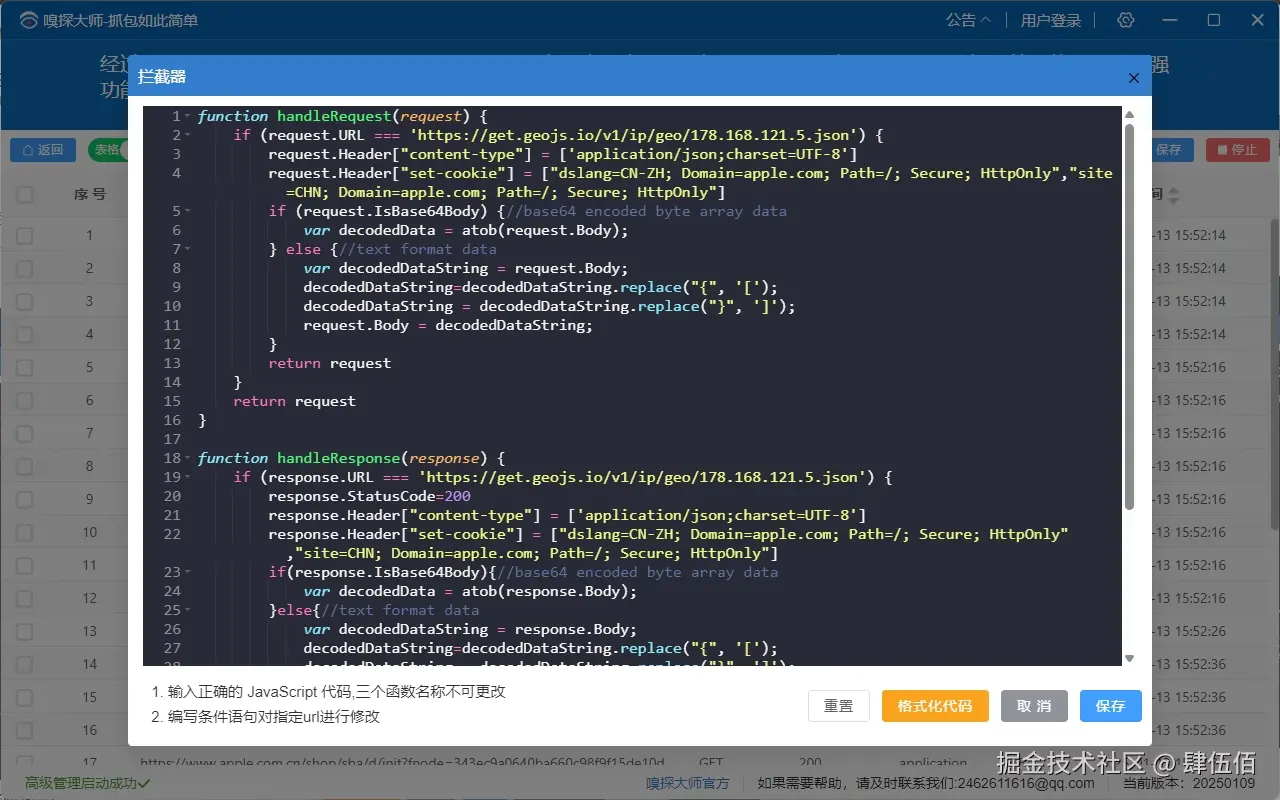Click line 'var decodedDataString = response.Body;'
Screen dimensions: 1280x800
pos(470,629)
